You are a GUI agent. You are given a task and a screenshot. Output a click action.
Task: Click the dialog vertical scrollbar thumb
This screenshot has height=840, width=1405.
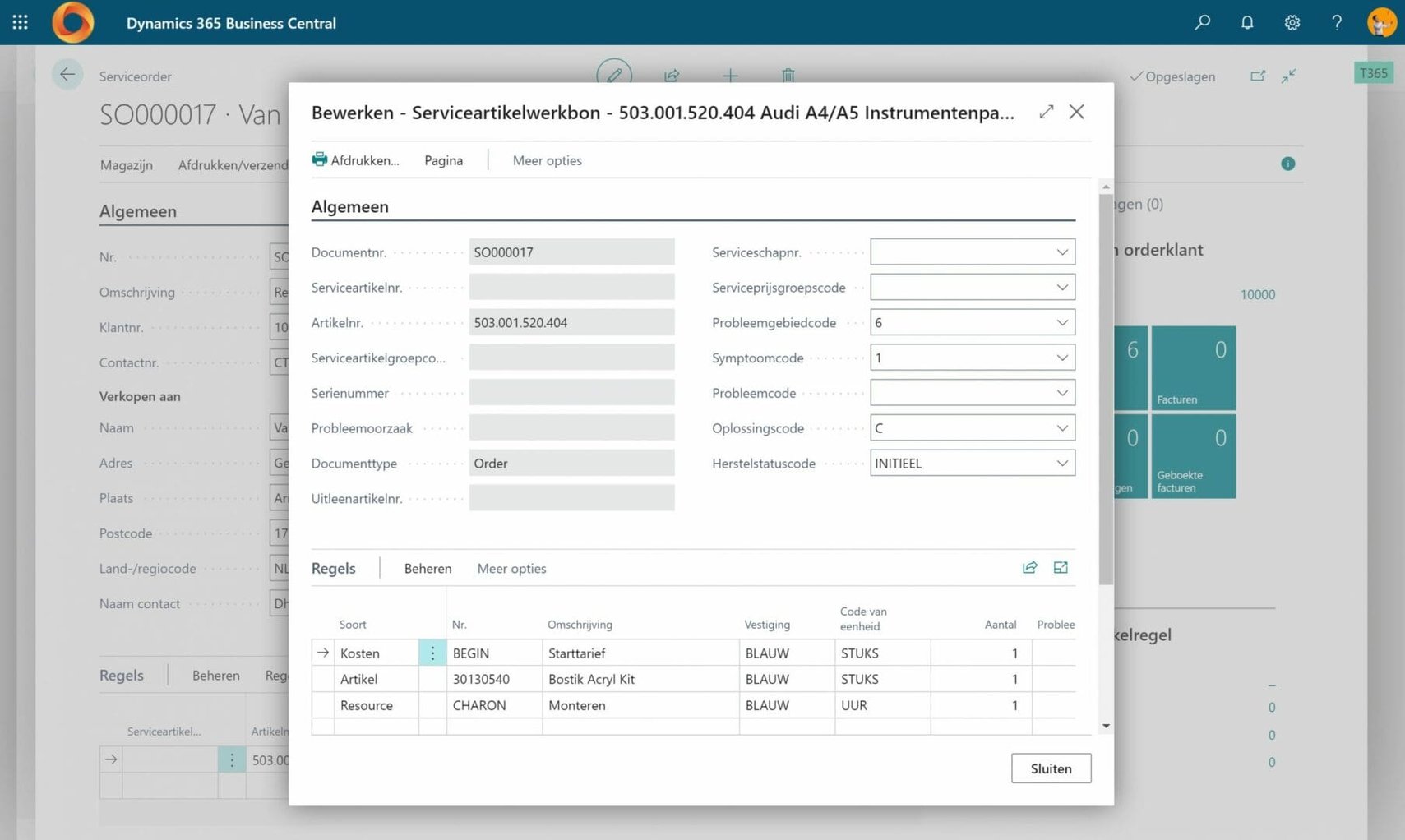point(1106,390)
